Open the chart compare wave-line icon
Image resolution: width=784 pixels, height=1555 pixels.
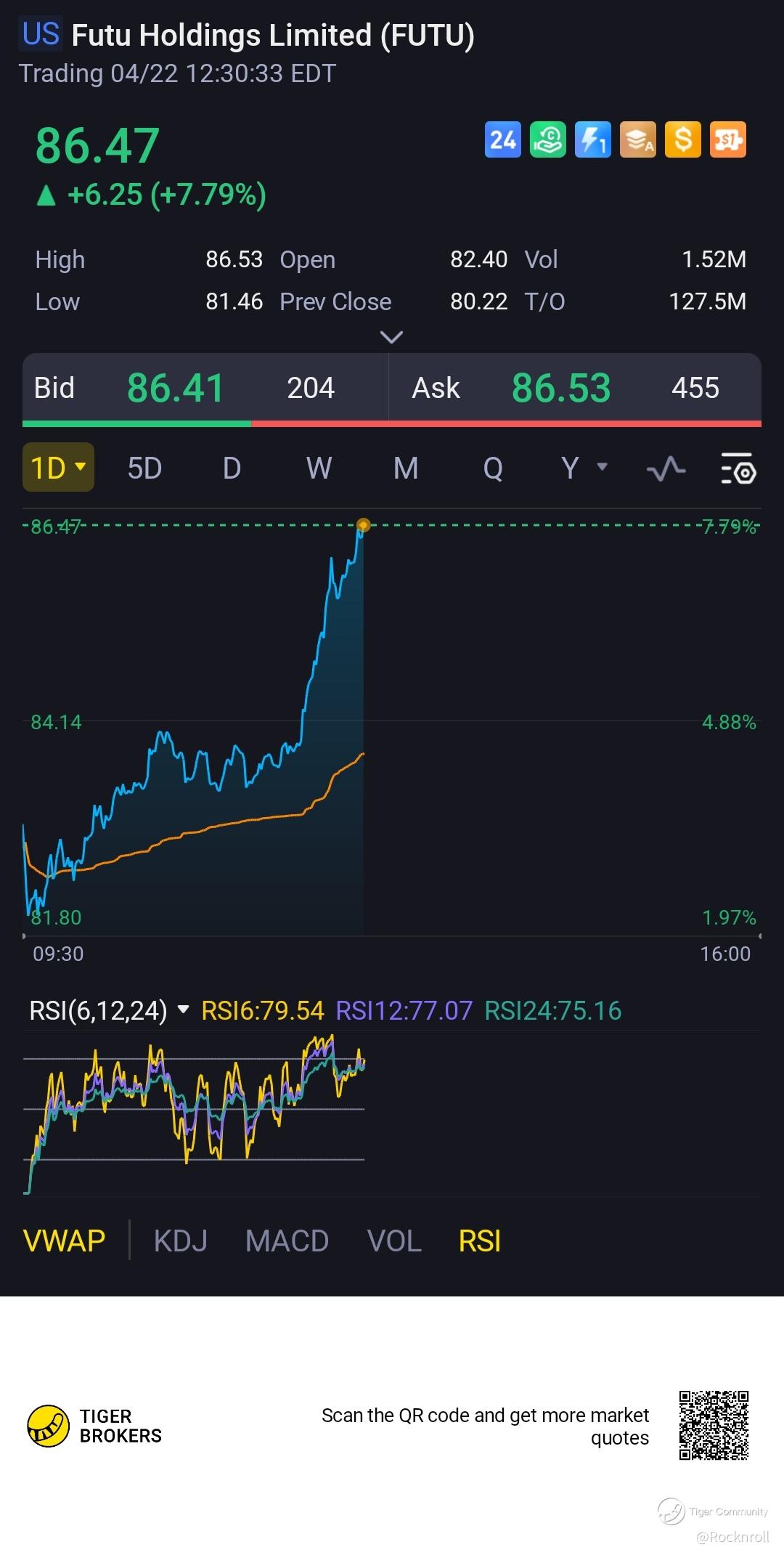(x=666, y=468)
